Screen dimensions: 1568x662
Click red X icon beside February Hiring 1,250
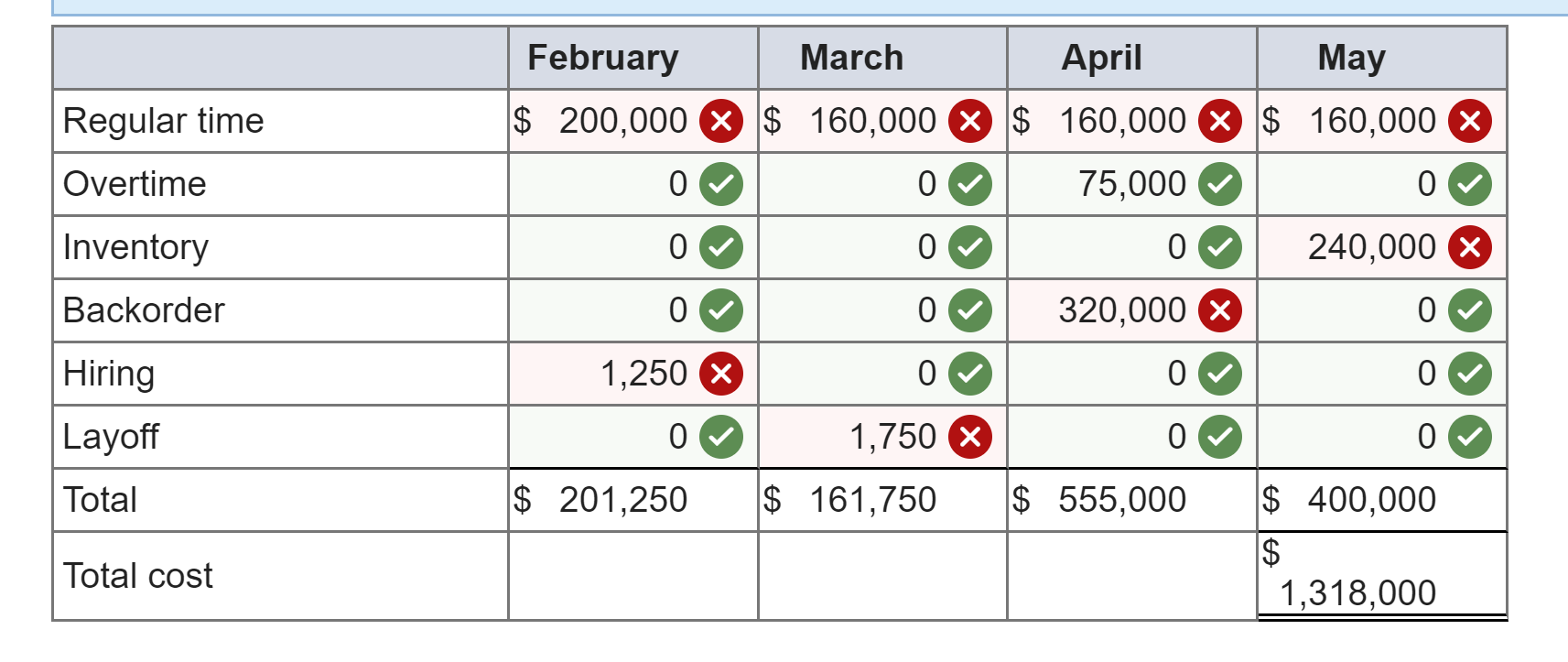pyautogui.click(x=720, y=374)
